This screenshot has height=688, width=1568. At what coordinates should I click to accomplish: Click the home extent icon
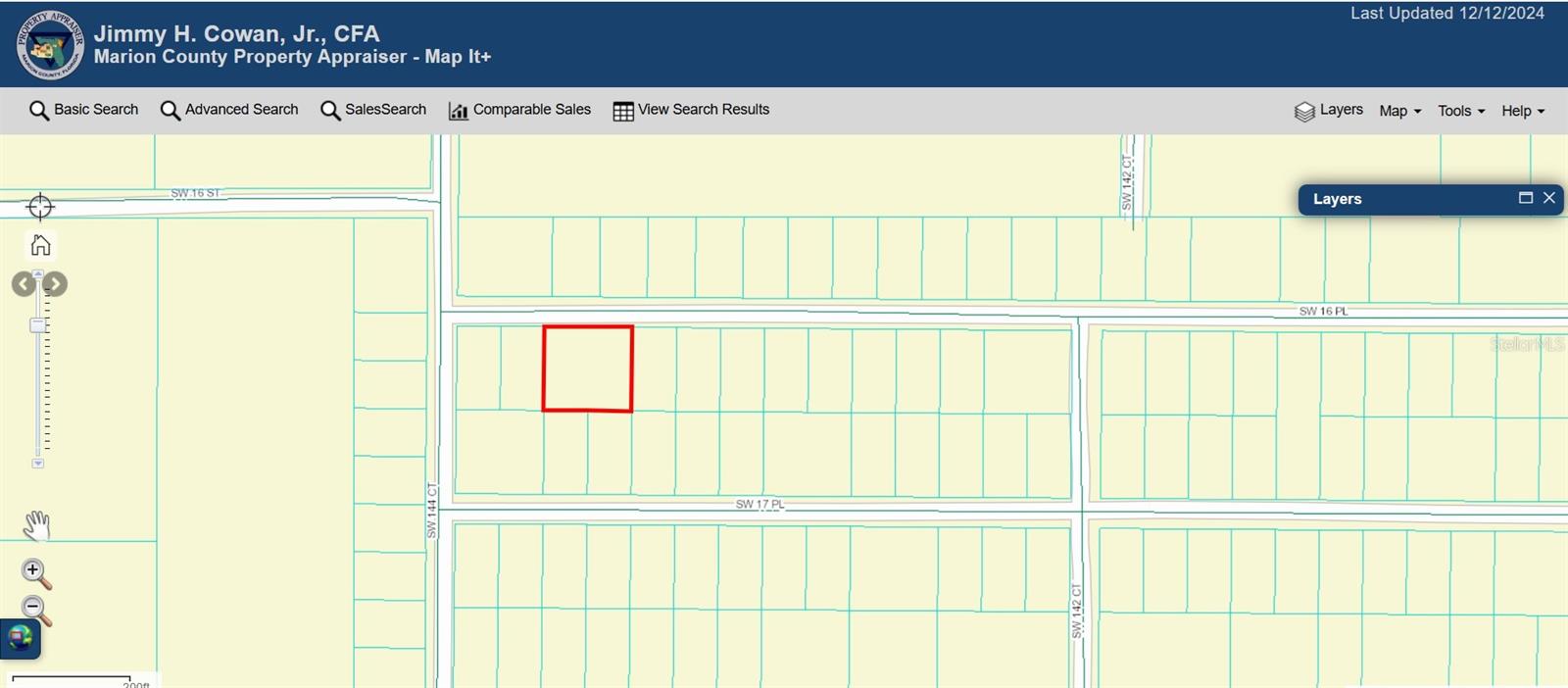tap(40, 245)
